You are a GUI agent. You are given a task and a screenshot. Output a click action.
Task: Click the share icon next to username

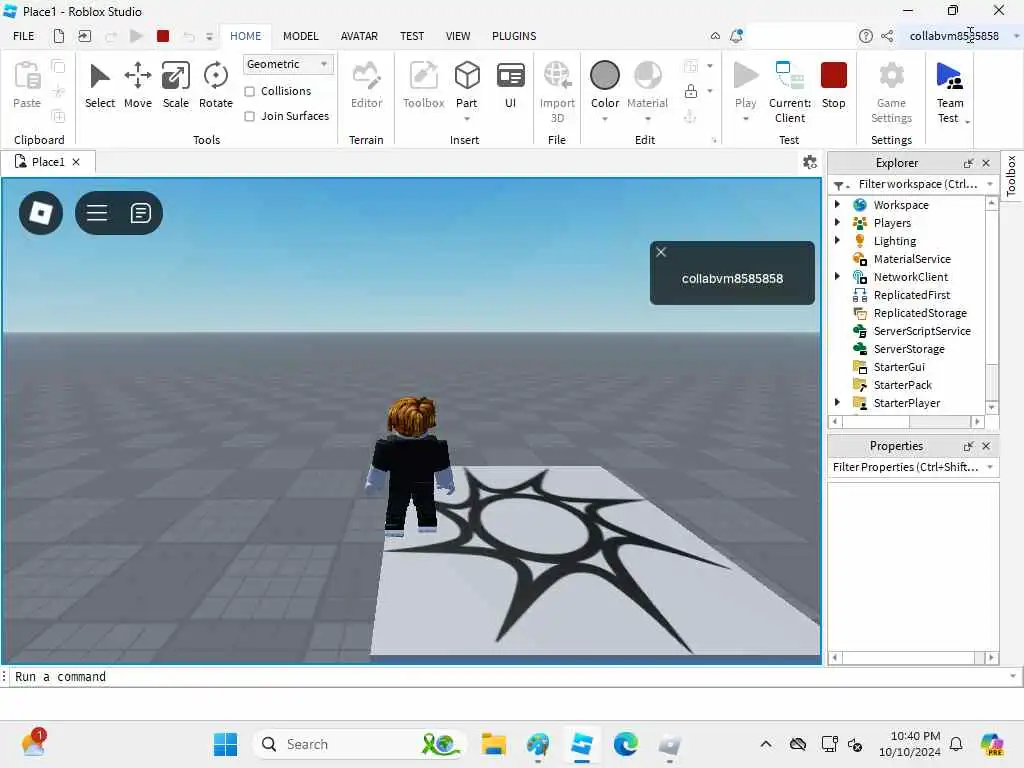coord(887,36)
